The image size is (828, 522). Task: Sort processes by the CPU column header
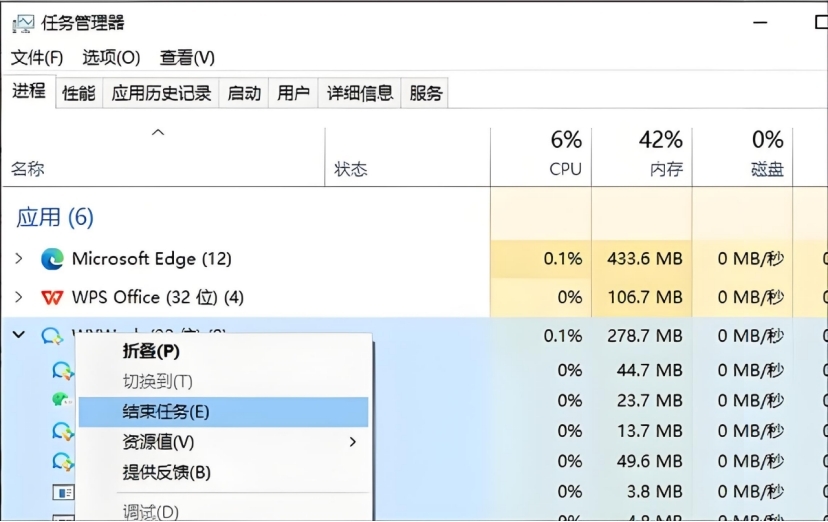[541, 156]
